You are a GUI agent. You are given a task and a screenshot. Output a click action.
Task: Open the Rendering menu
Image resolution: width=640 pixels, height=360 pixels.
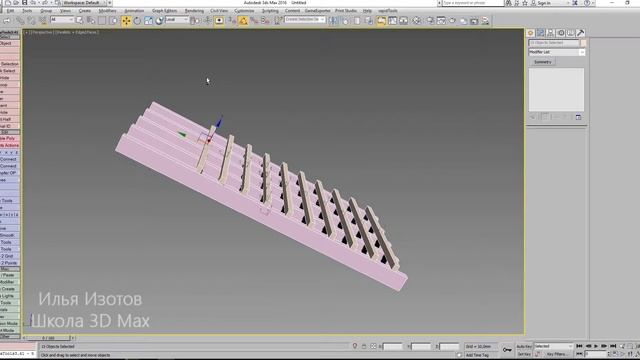[194, 11]
